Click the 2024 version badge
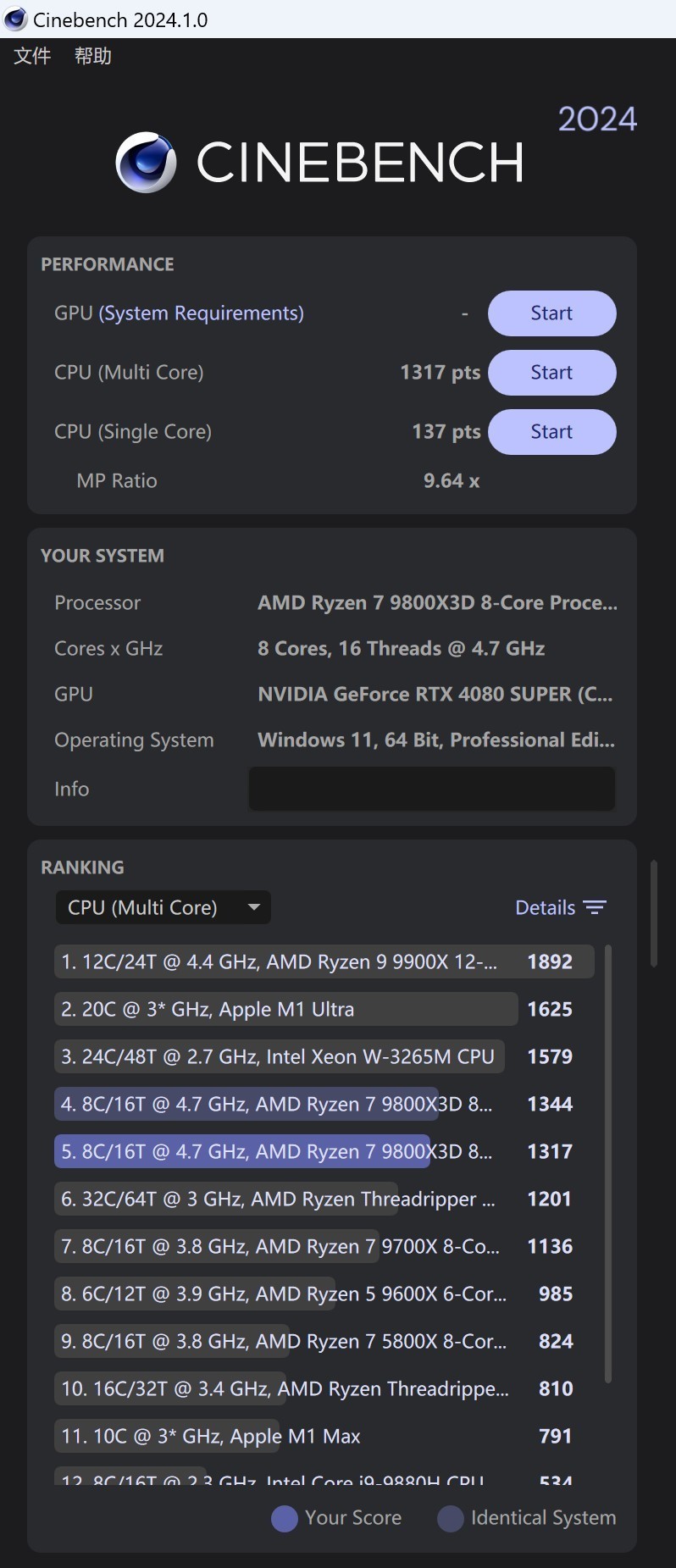The width and height of the screenshot is (676, 1568). (596, 119)
